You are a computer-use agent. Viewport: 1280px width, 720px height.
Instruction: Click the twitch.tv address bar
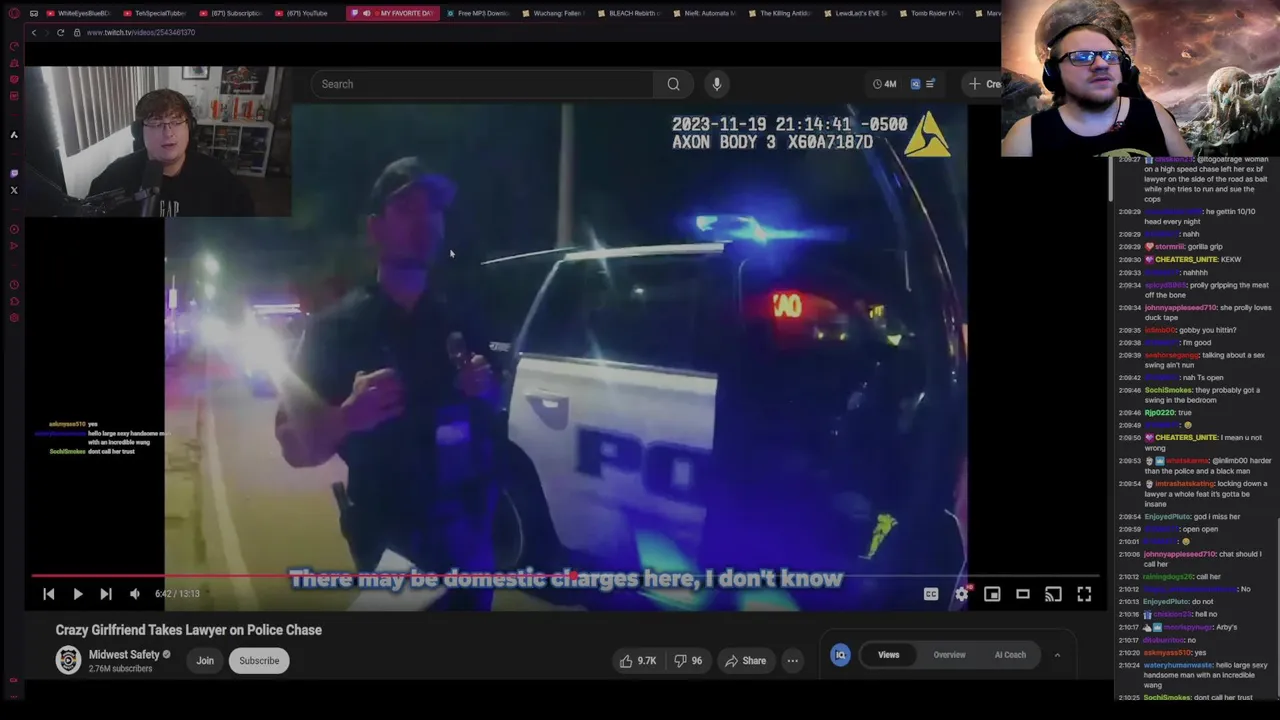click(x=140, y=32)
